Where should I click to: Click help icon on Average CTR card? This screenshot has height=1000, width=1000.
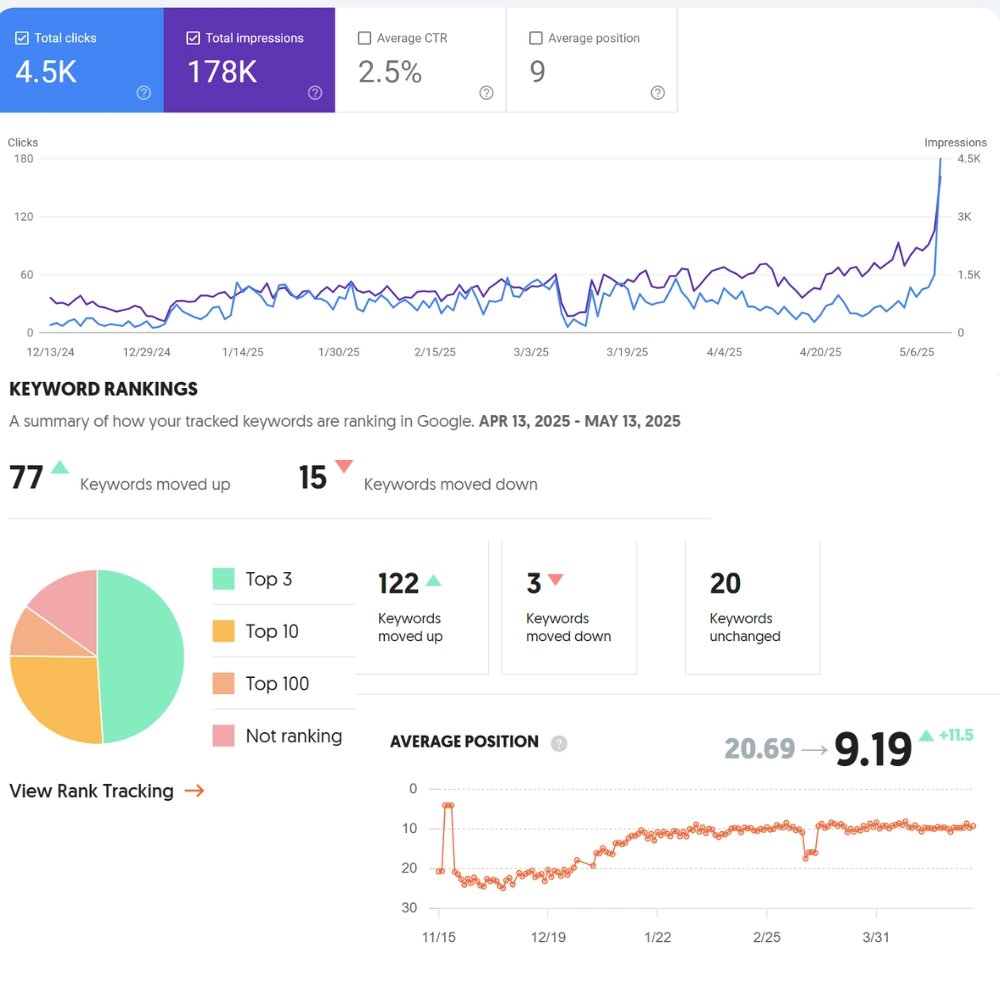486,93
